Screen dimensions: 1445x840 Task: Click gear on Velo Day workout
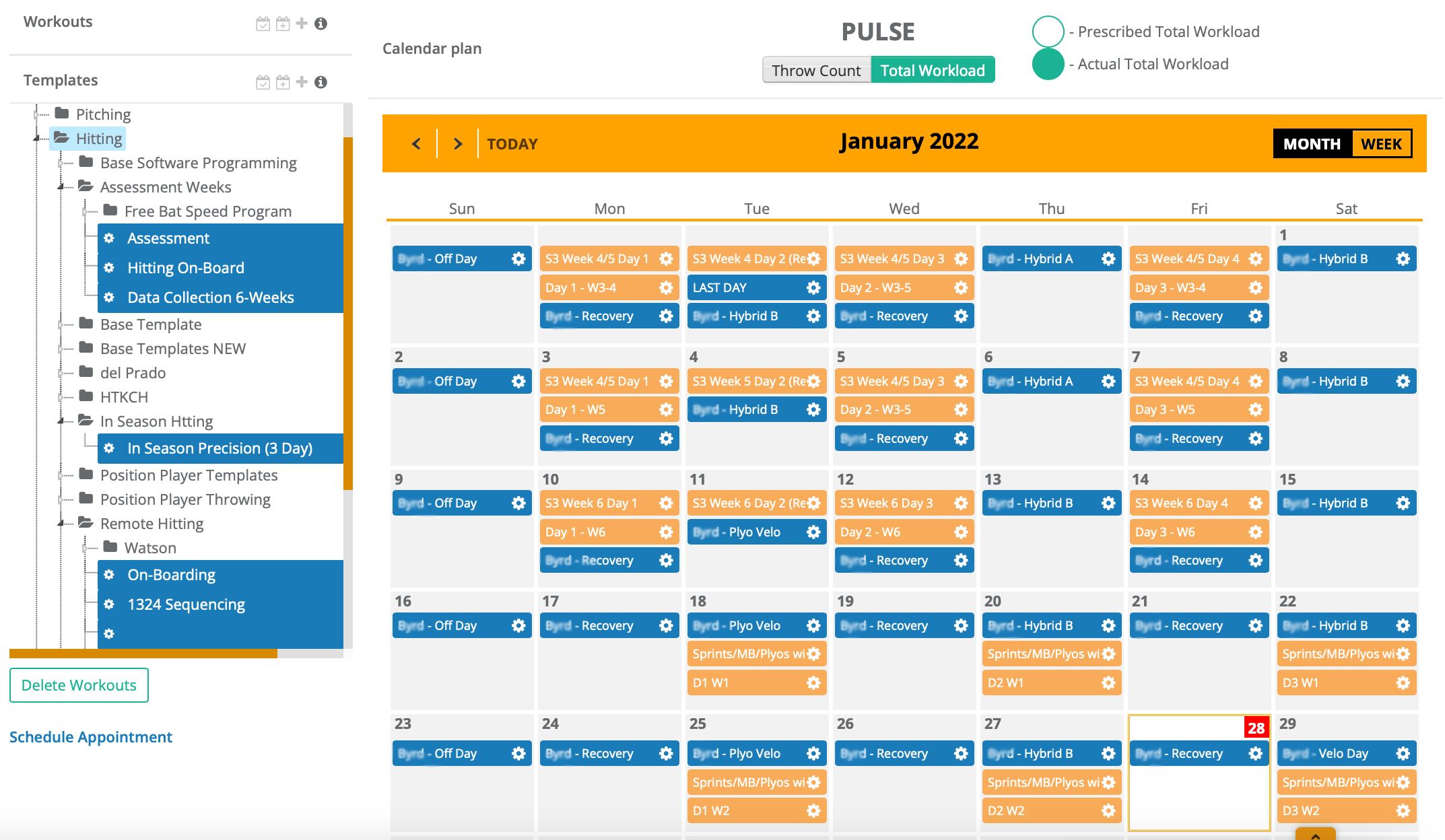1403,753
